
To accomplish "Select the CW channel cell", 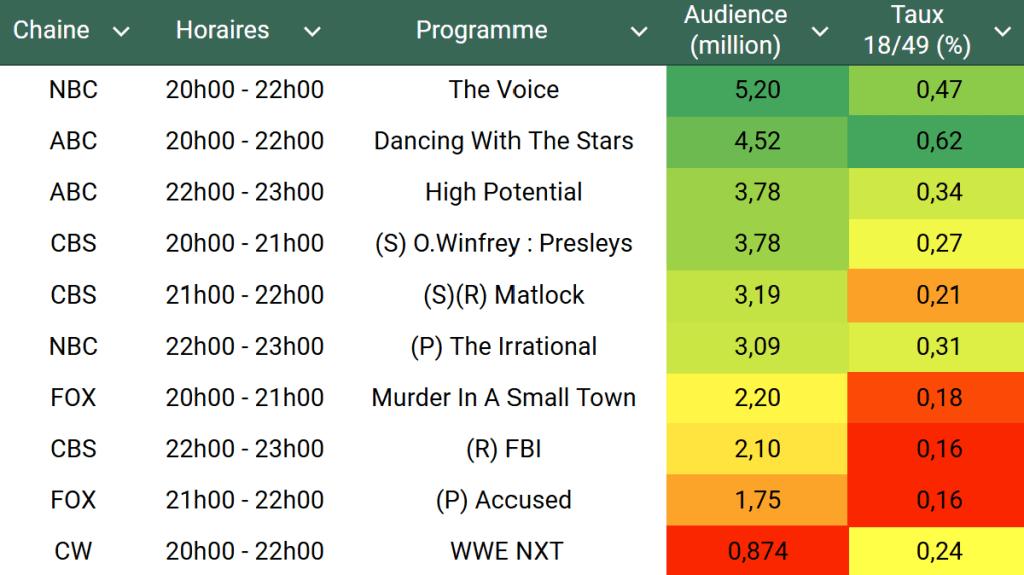I will click(x=73, y=551).
